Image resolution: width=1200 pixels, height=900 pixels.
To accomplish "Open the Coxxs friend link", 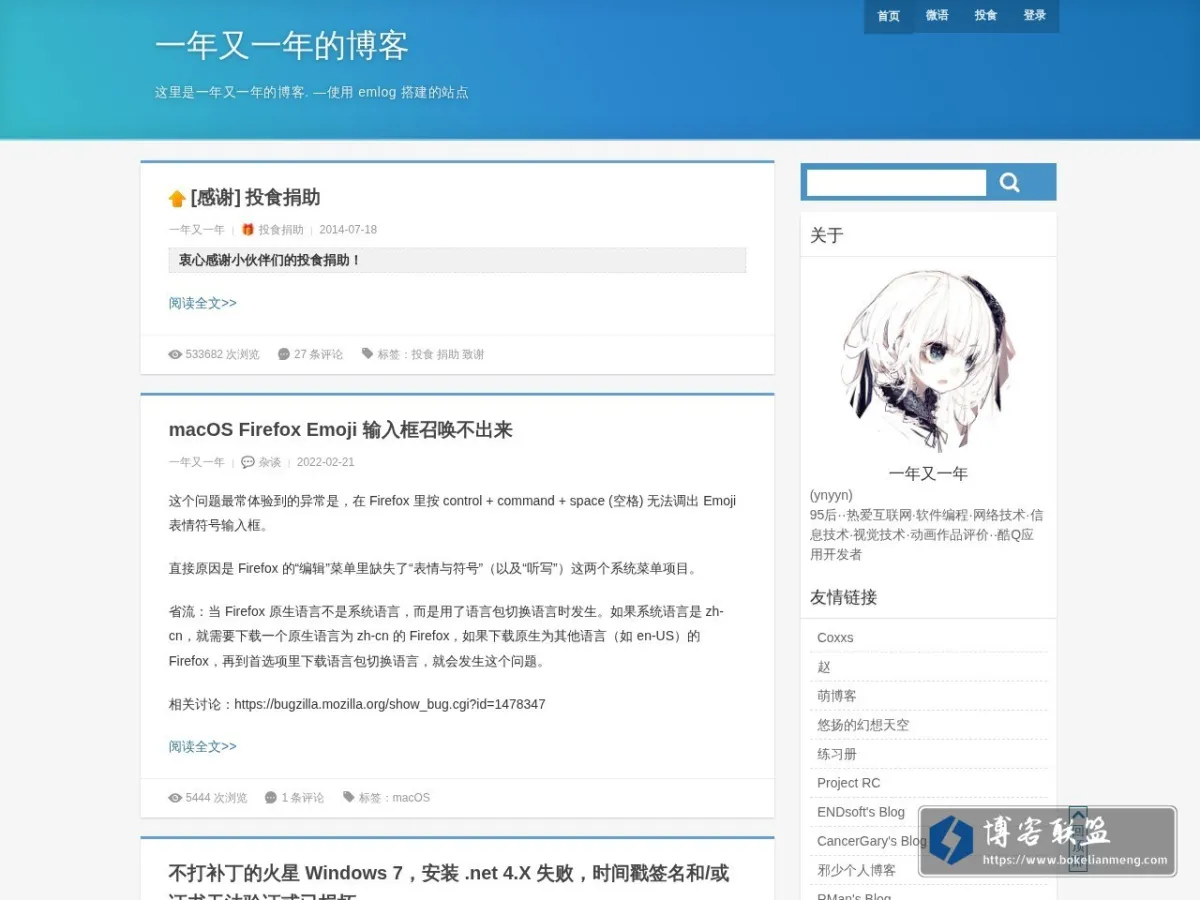I will [835, 638].
